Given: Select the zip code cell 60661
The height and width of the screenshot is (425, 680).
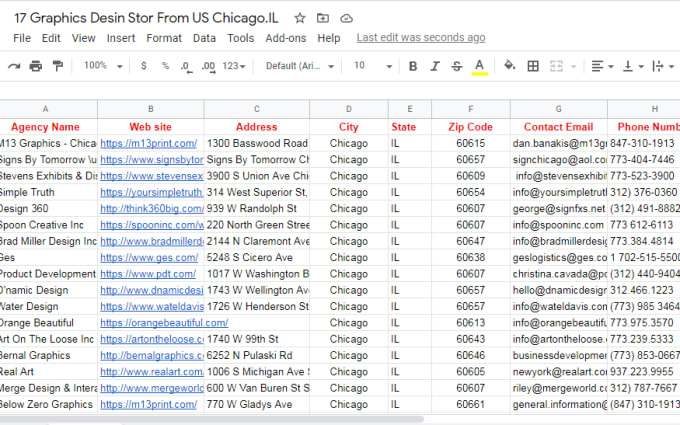Looking at the screenshot, I should pyautogui.click(x=471, y=405).
